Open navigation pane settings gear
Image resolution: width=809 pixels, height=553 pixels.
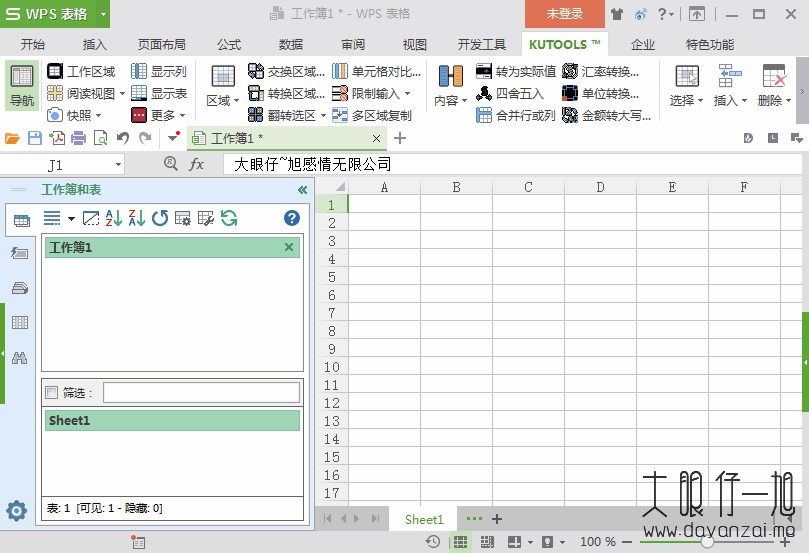pyautogui.click(x=16, y=511)
